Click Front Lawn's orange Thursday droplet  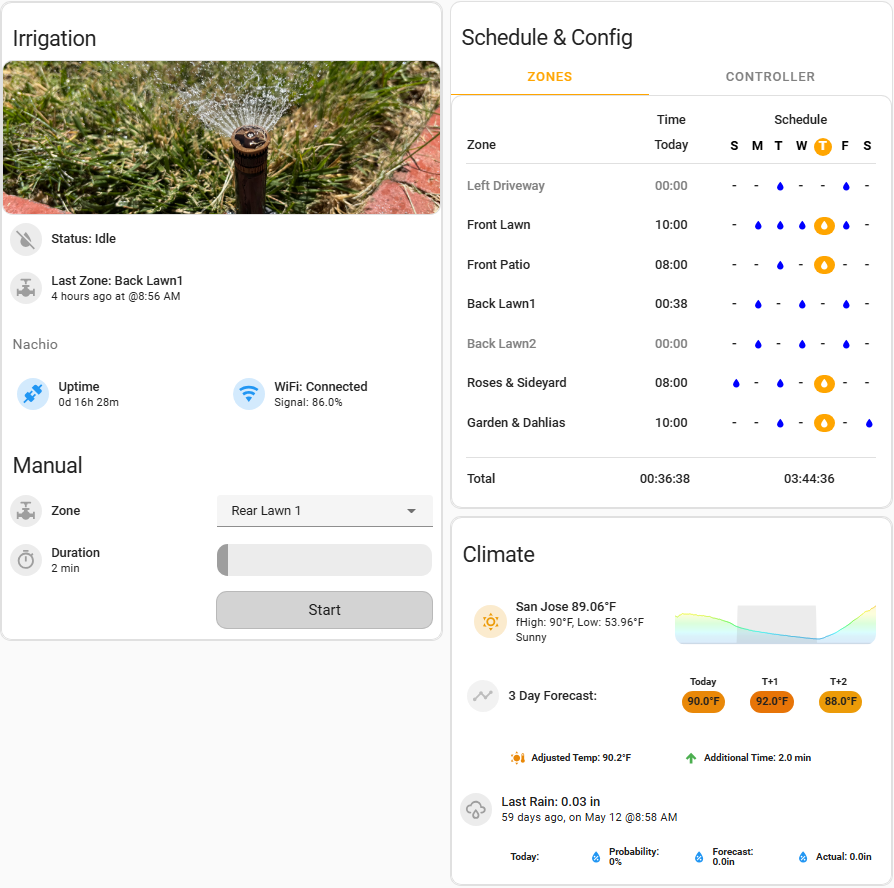824,226
